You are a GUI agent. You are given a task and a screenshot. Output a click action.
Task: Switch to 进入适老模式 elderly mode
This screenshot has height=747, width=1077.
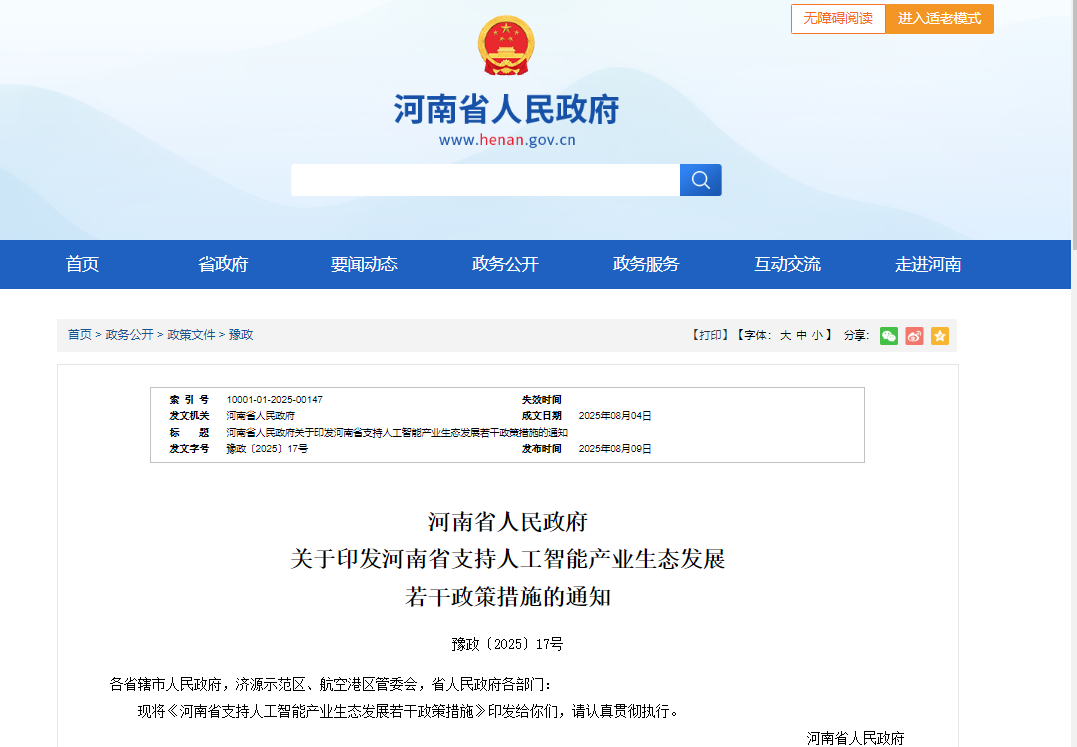pyautogui.click(x=939, y=19)
